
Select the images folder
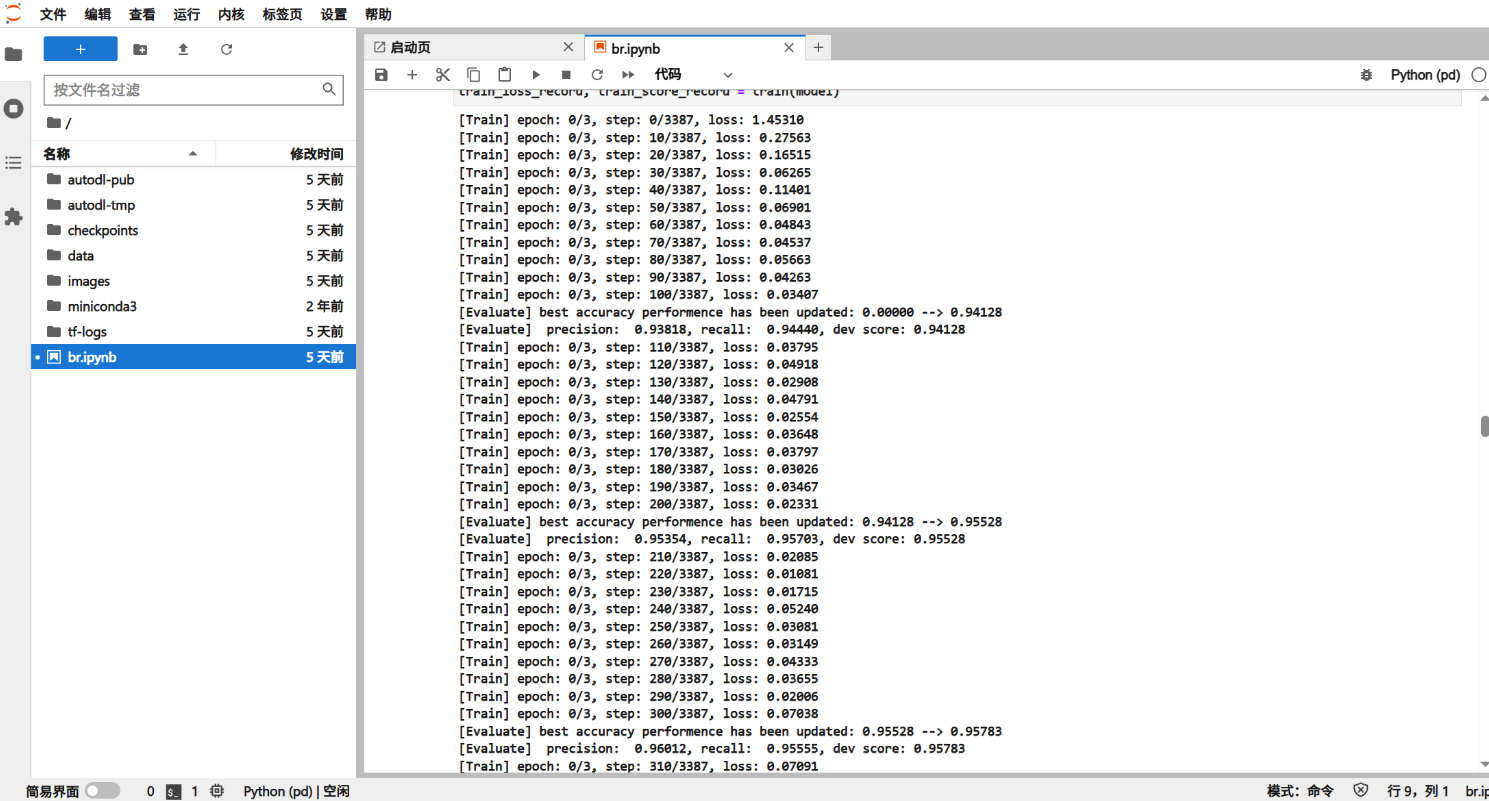[193, 281]
